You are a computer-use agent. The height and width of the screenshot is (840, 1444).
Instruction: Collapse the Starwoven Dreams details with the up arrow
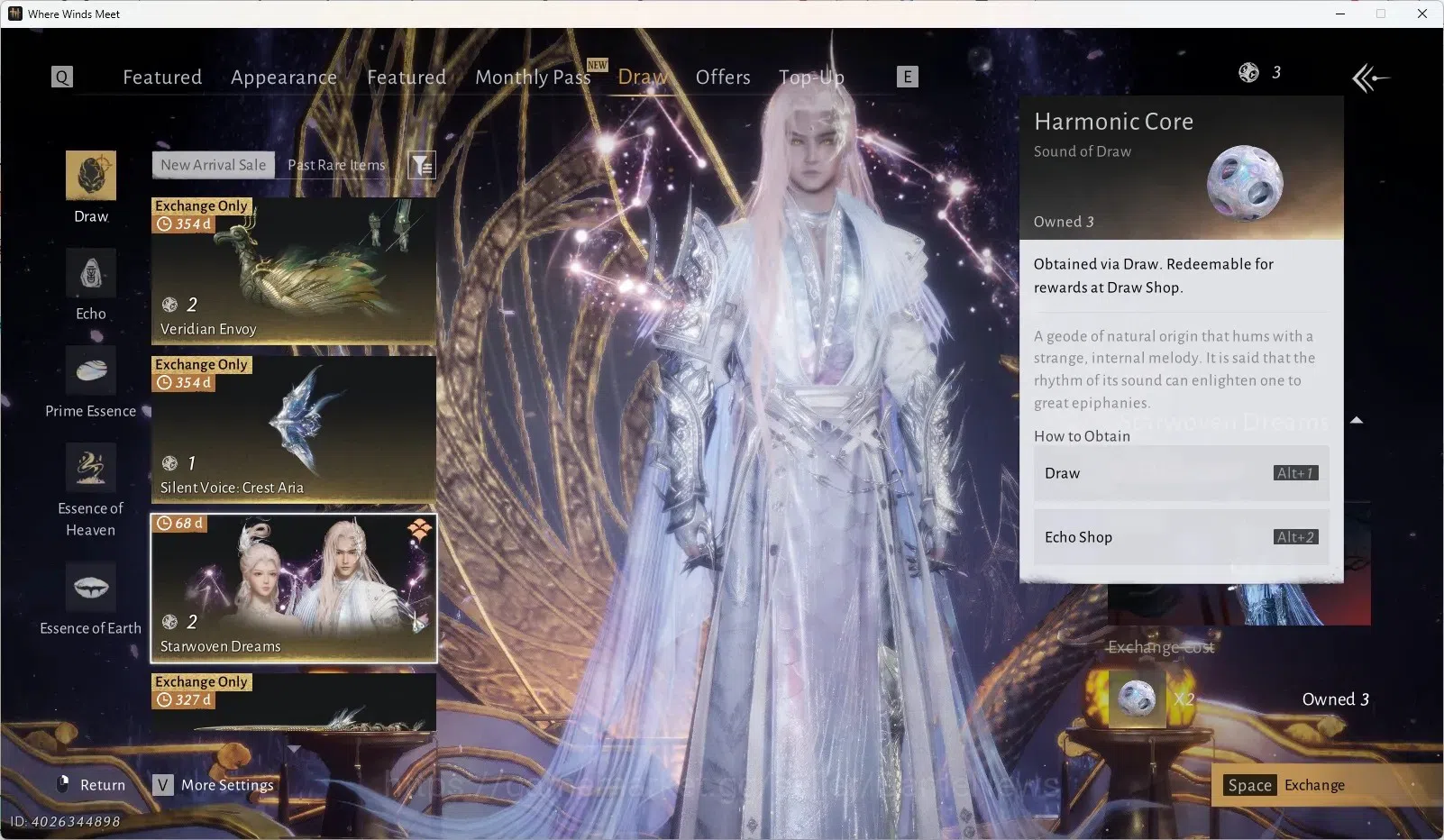tap(1357, 420)
